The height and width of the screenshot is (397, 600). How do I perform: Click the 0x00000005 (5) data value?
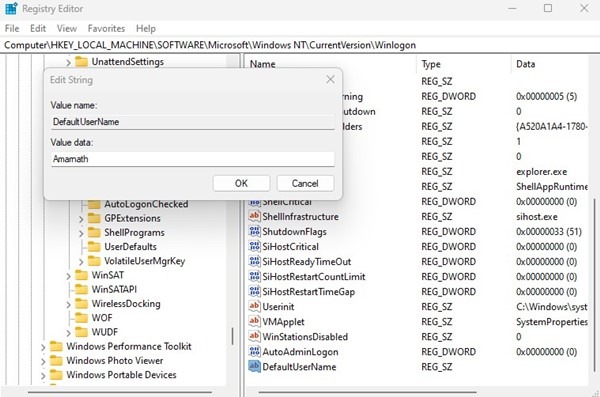click(546, 96)
